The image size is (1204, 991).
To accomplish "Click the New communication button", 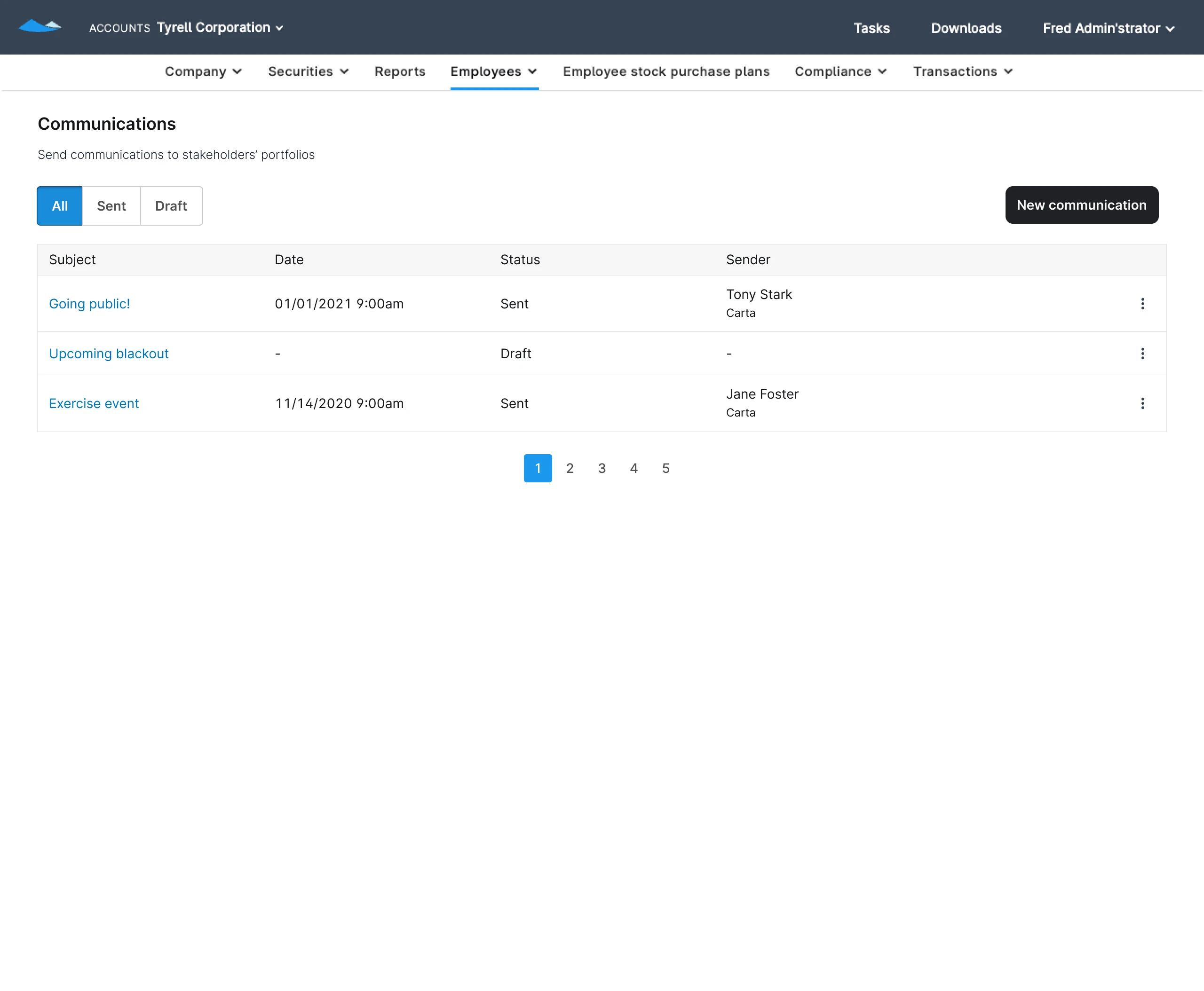I will 1081,205.
